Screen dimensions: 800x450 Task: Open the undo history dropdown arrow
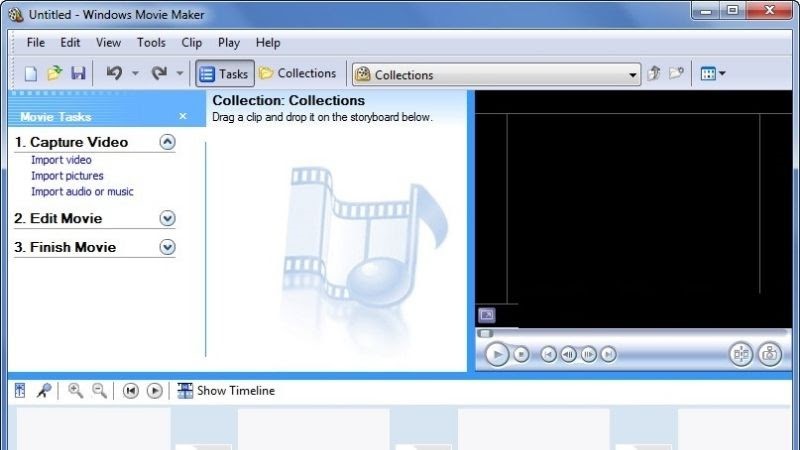click(x=135, y=73)
